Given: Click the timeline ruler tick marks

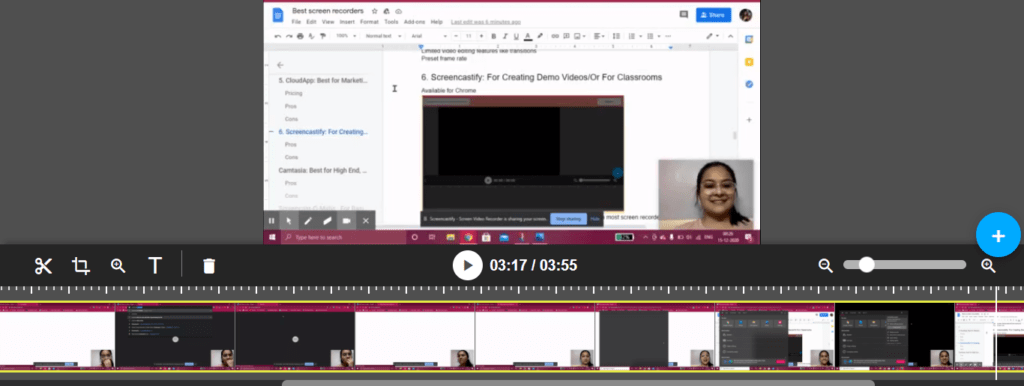Looking at the screenshot, I should (512, 289).
